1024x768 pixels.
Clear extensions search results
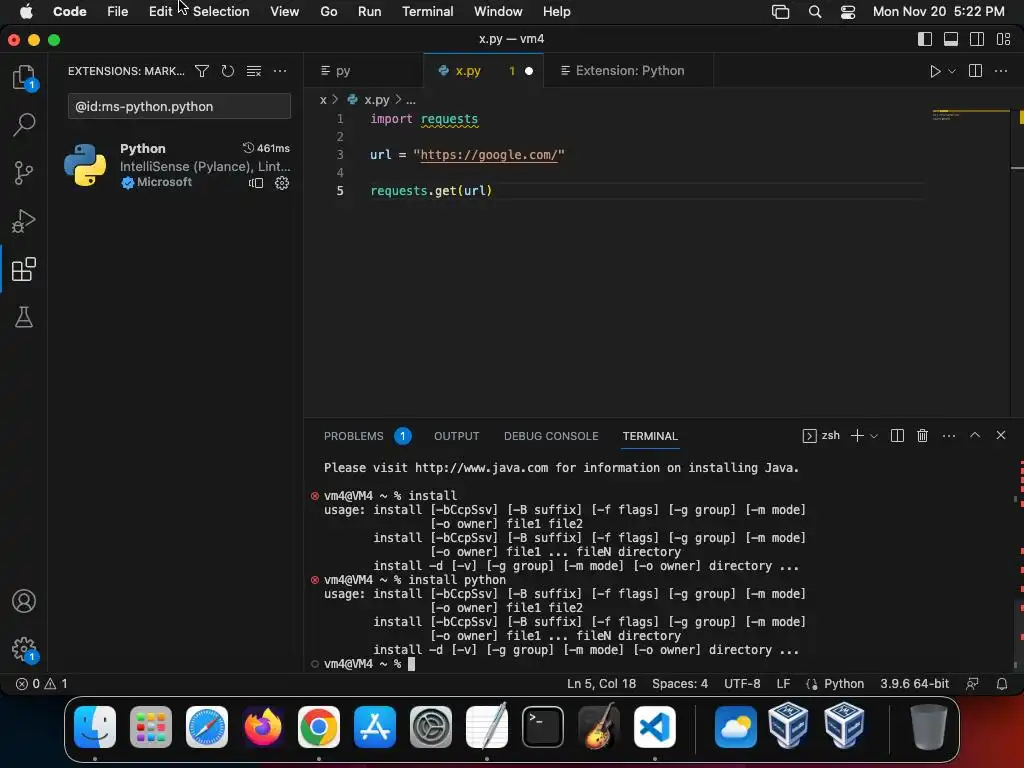point(253,71)
